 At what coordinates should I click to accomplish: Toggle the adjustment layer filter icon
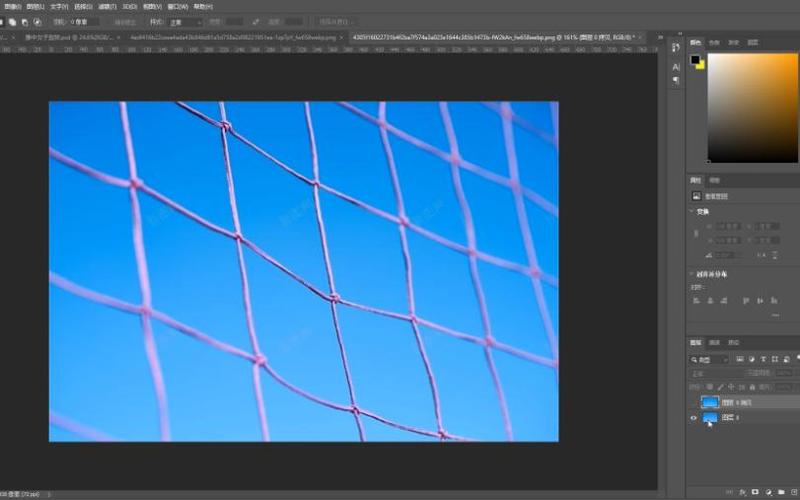[752, 360]
